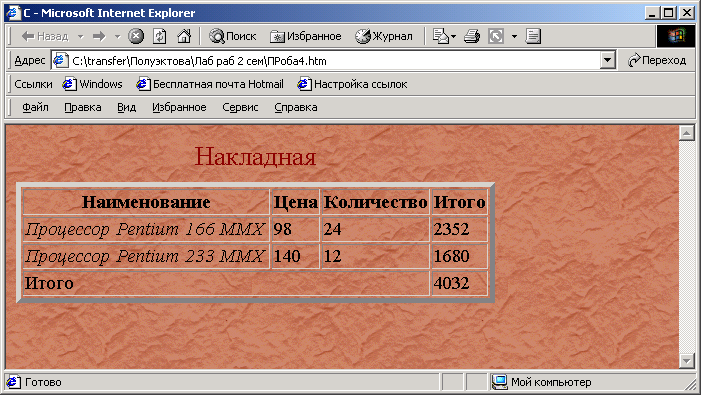The height and width of the screenshot is (395, 701).
Task: Open the Файл menu
Action: (35, 107)
